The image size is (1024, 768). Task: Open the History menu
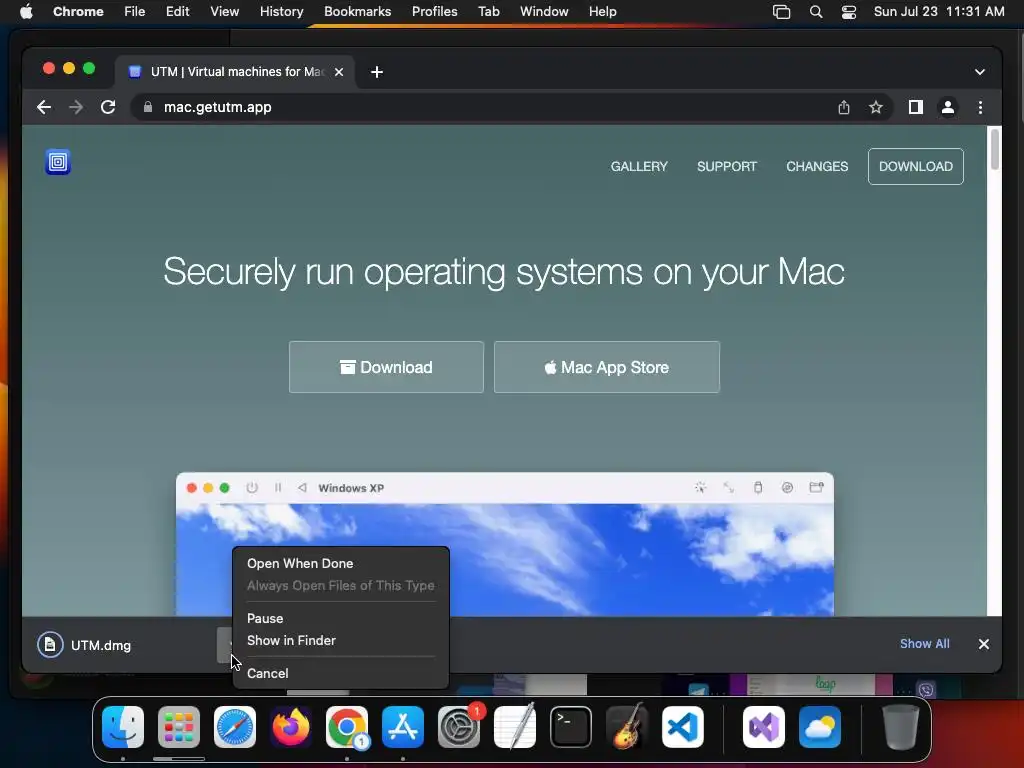click(281, 12)
